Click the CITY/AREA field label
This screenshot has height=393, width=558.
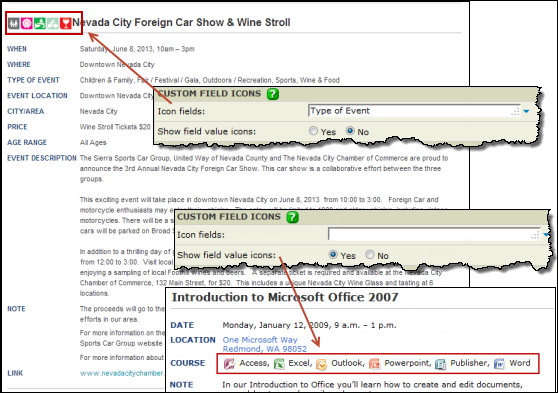point(25,111)
